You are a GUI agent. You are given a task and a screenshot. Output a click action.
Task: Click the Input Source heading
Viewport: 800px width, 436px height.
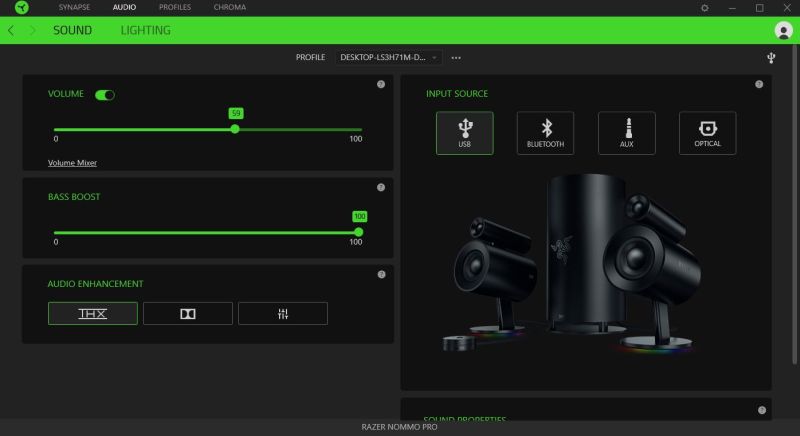(457, 94)
